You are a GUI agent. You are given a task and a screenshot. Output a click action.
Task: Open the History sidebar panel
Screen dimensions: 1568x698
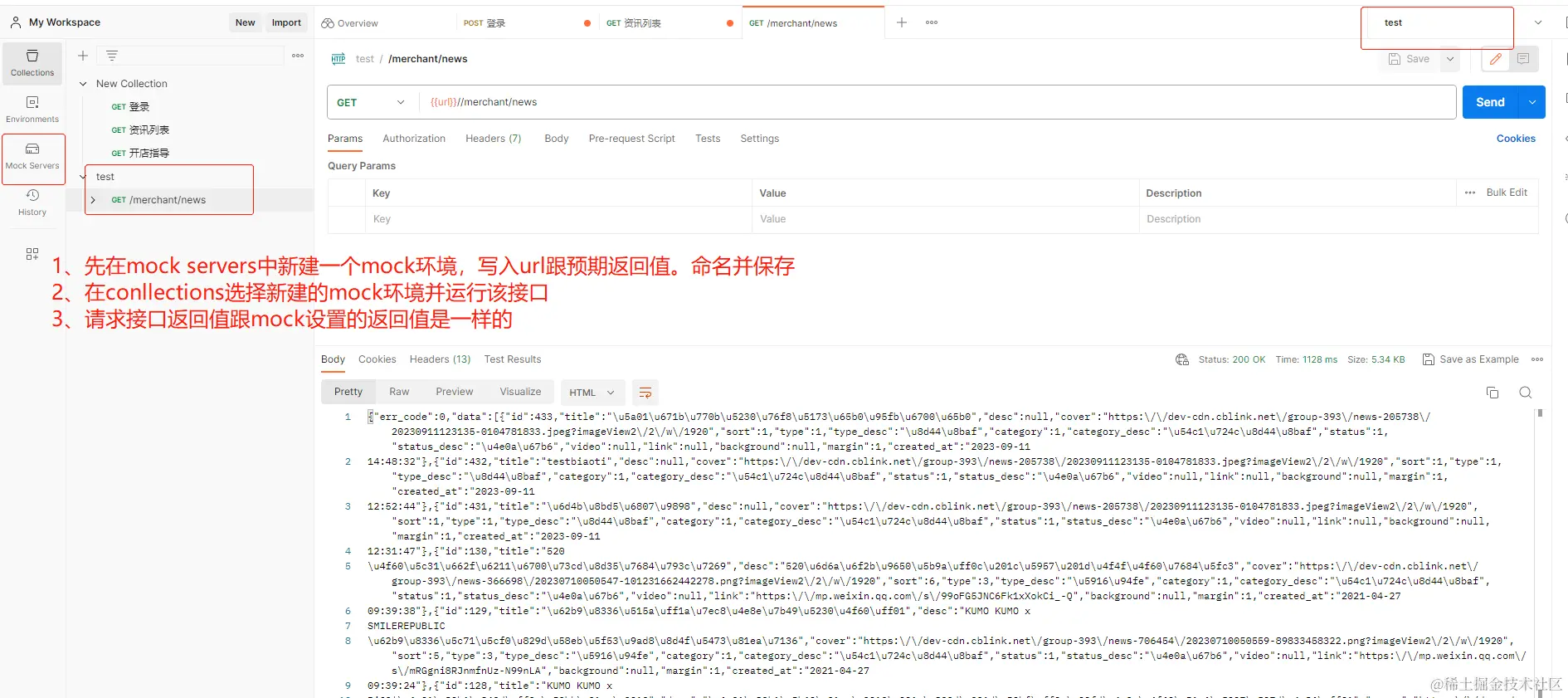tap(32, 203)
